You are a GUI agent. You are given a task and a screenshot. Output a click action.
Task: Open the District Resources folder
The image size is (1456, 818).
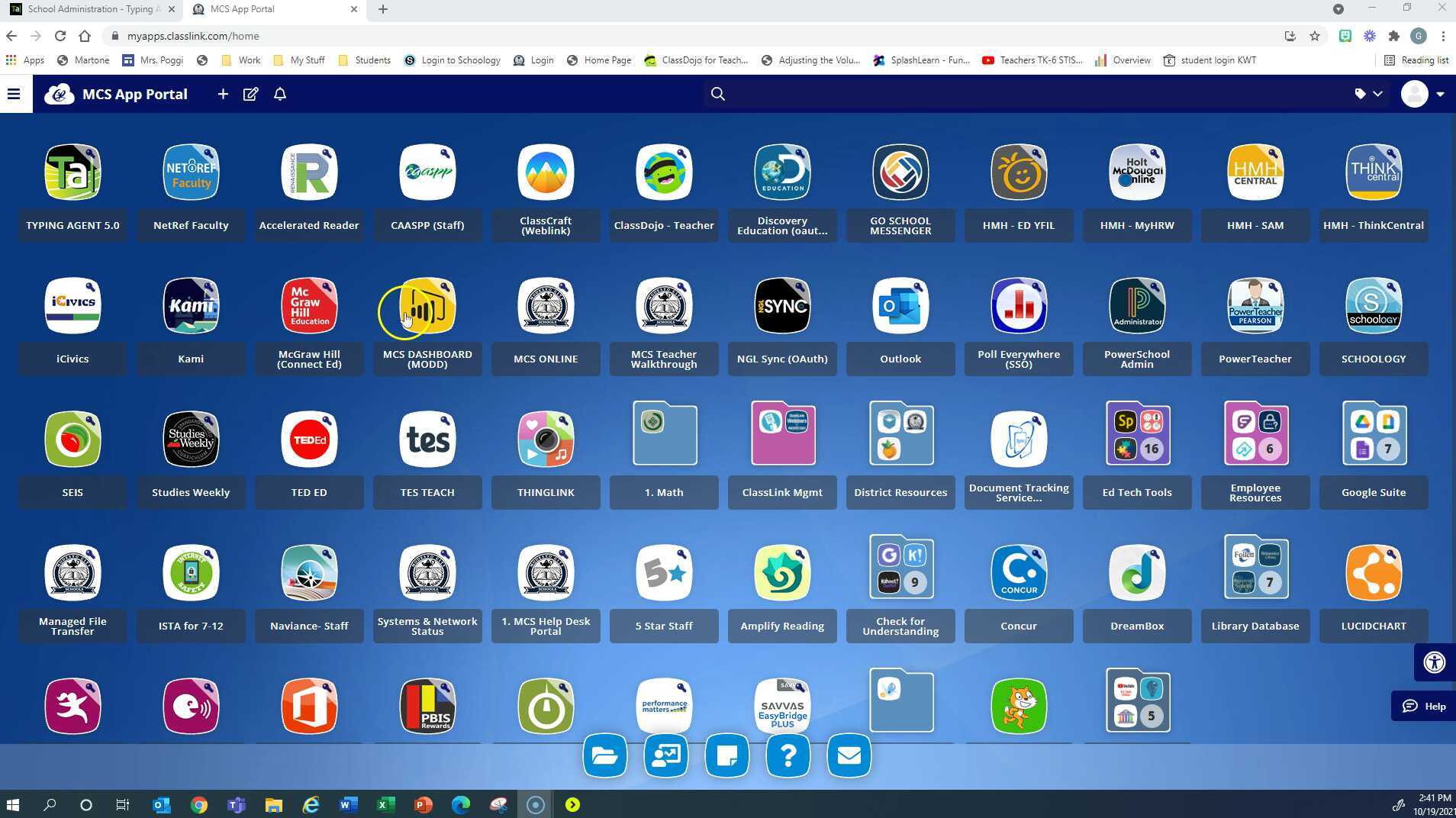[901, 433]
